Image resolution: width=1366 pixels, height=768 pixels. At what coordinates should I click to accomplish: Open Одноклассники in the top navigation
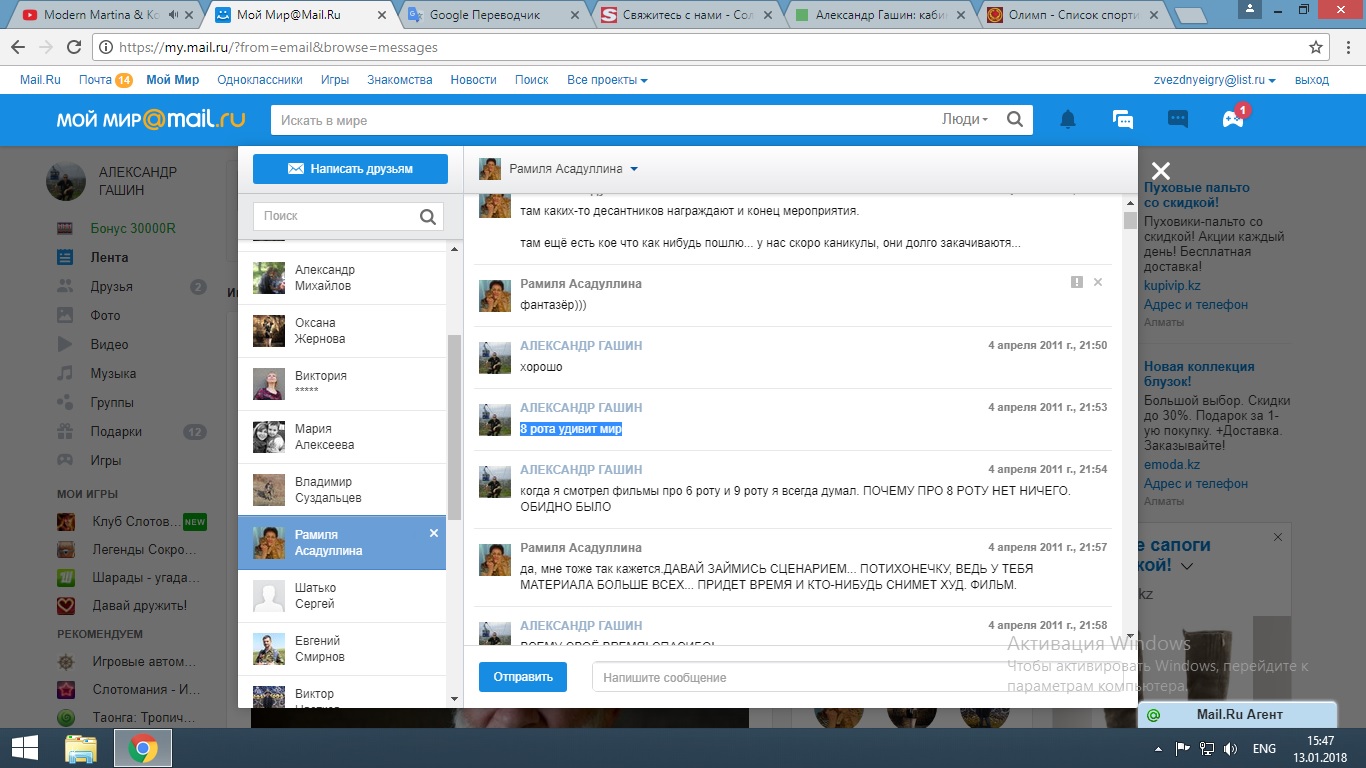[x=260, y=80]
